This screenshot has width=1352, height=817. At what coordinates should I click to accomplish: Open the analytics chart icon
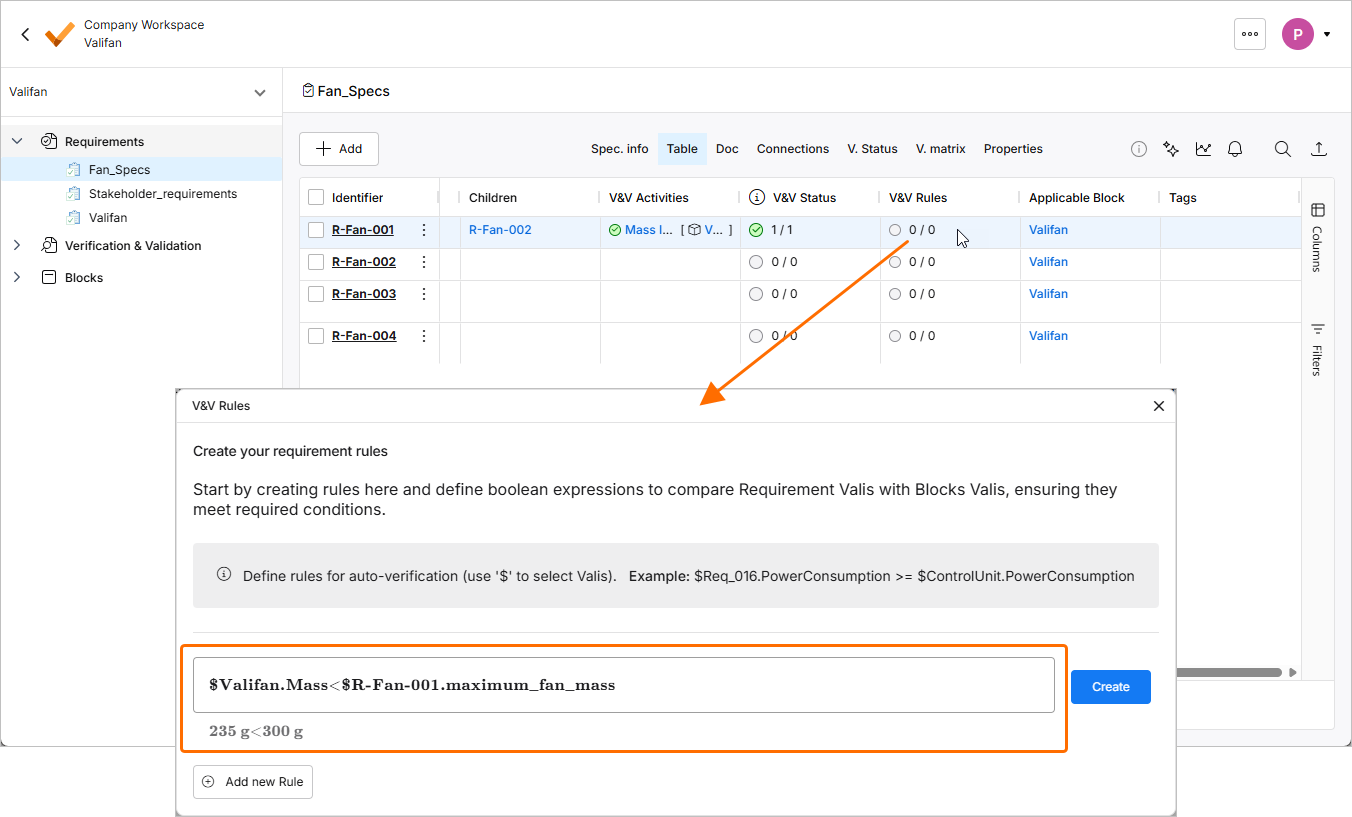(1203, 149)
